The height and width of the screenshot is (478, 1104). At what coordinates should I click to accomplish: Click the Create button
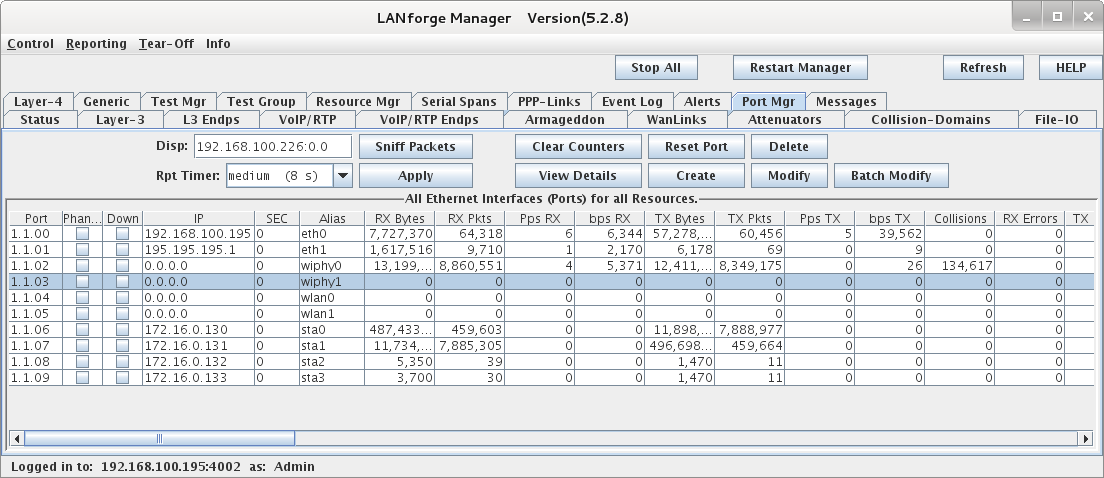696,176
